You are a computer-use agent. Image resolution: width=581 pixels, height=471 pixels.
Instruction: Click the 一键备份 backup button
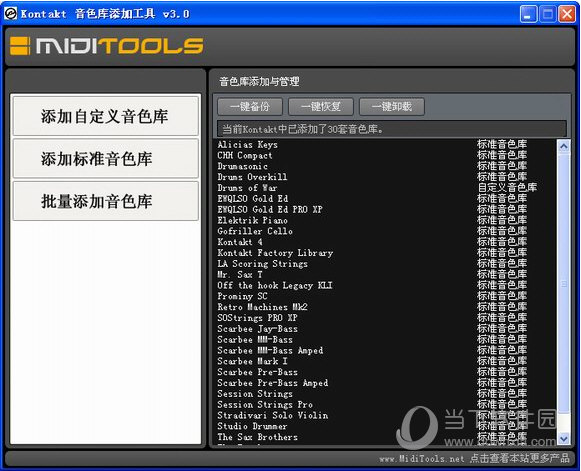click(250, 107)
